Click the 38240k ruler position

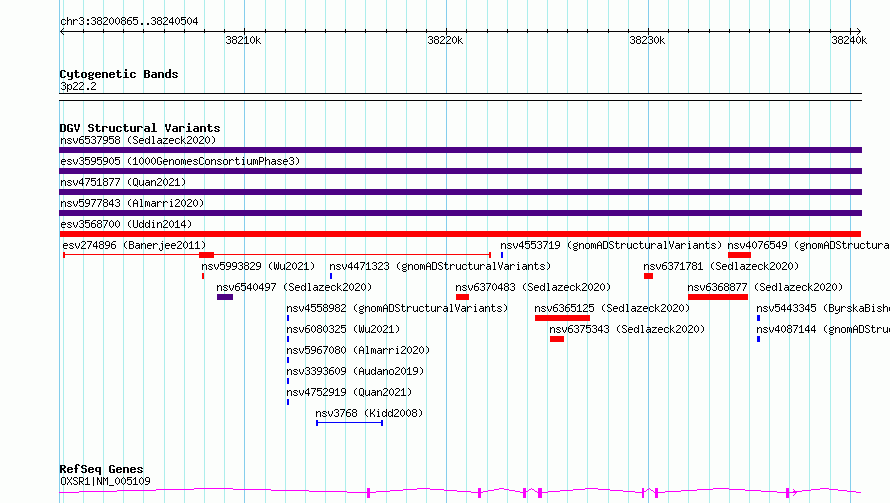click(x=849, y=40)
